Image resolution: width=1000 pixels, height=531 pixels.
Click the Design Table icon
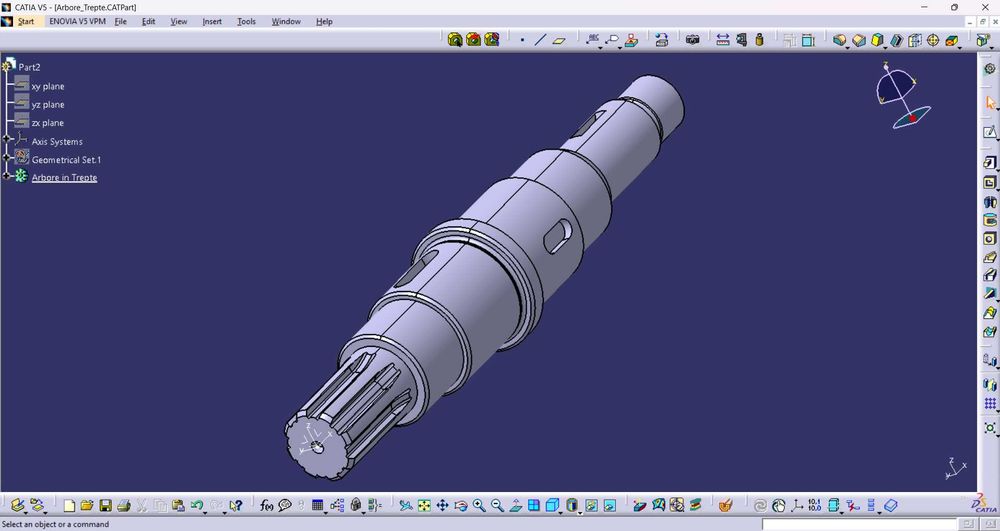(x=317, y=506)
